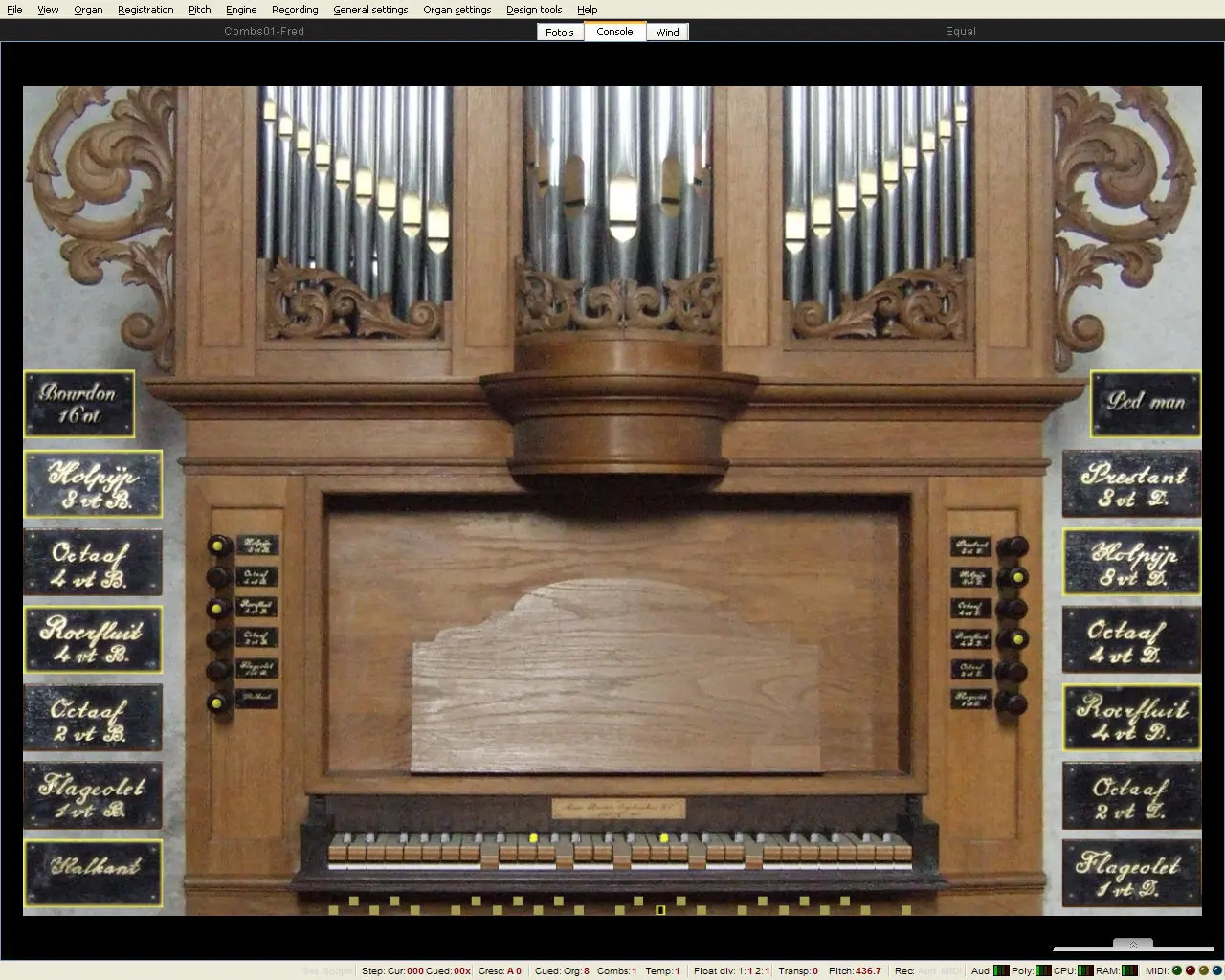
Task: Click the Pitch 436.7 status indicator
Action: coord(855,970)
